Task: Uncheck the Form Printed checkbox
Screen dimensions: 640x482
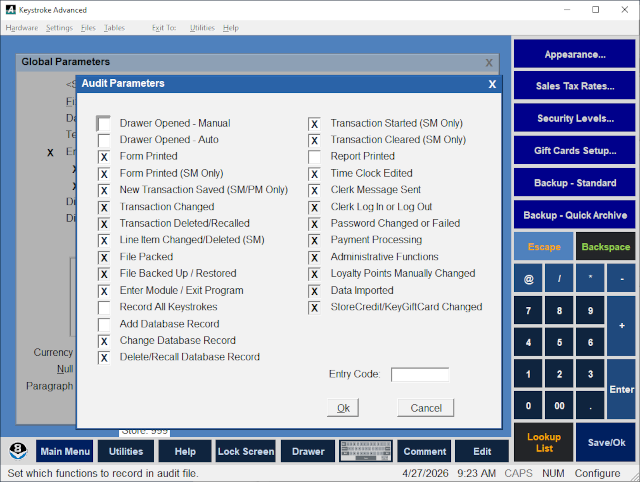Action: 104,157
